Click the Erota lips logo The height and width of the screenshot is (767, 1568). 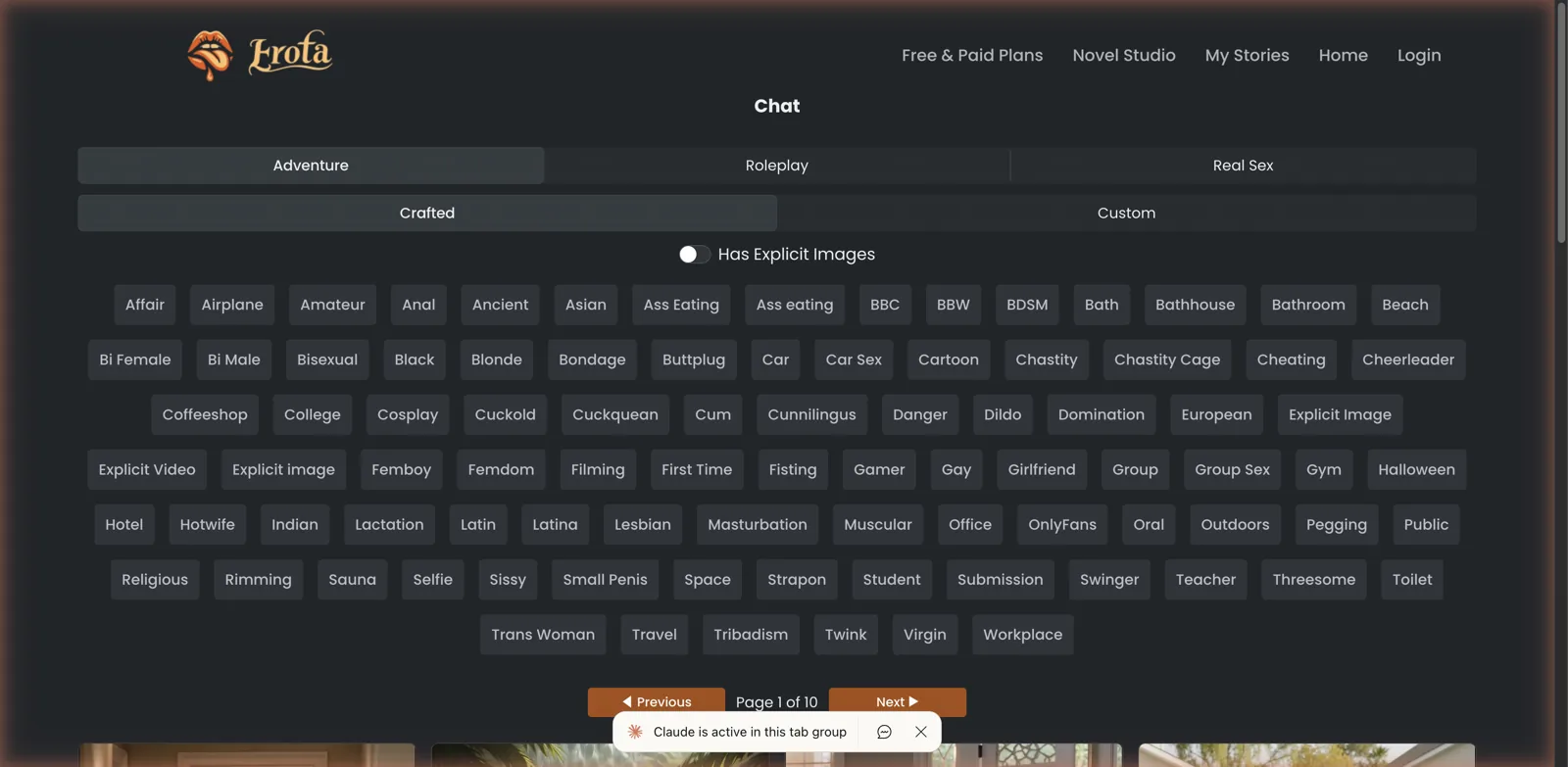[x=210, y=55]
